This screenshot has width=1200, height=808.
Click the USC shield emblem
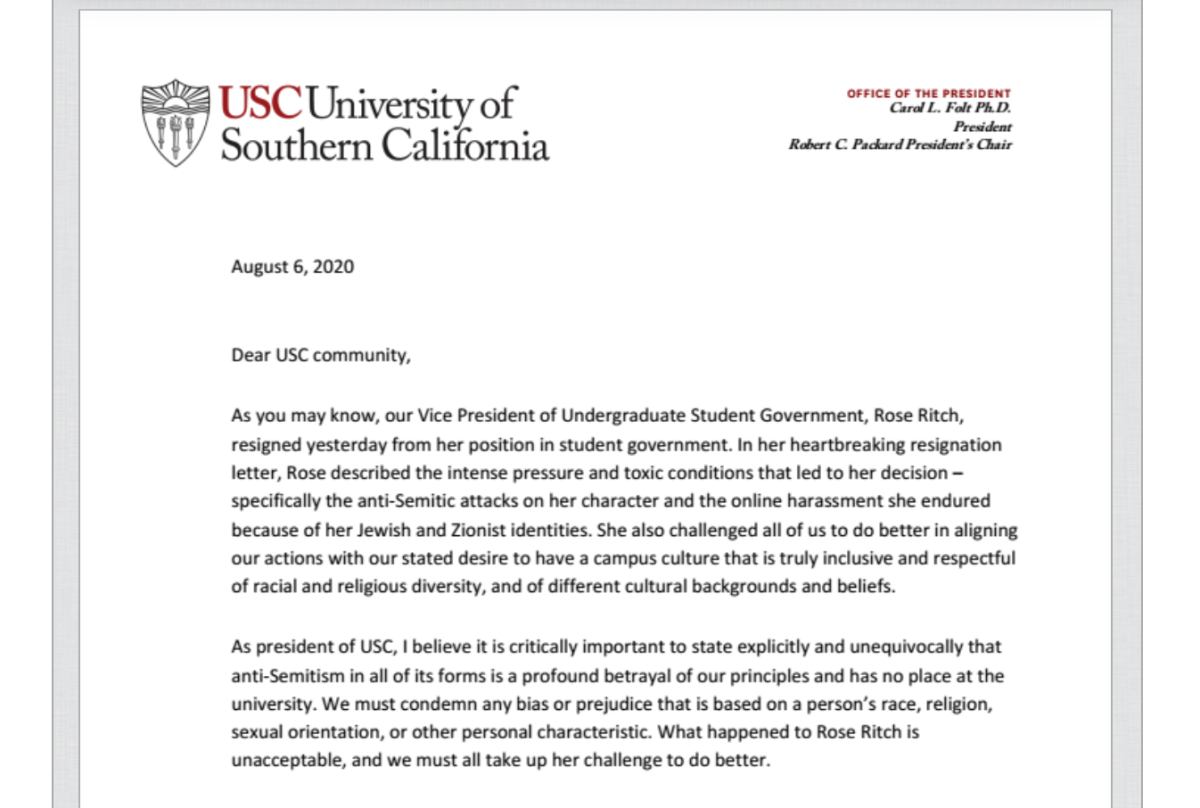point(176,123)
